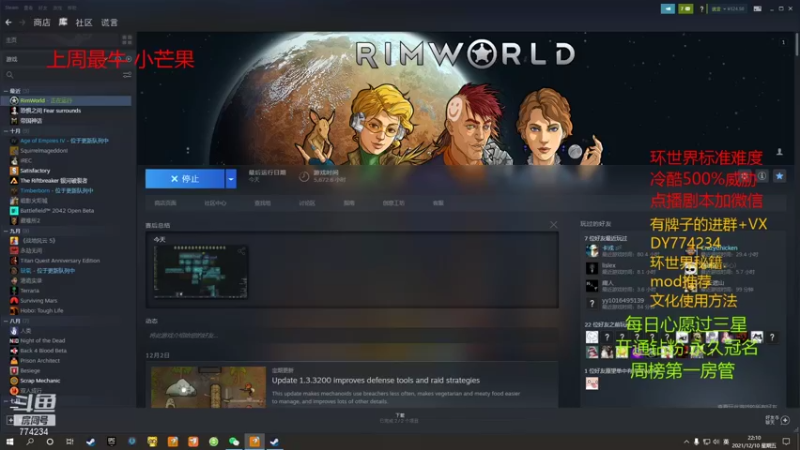The image size is (800, 450).
Task: Close the post-game summary panel
Action: point(554,224)
